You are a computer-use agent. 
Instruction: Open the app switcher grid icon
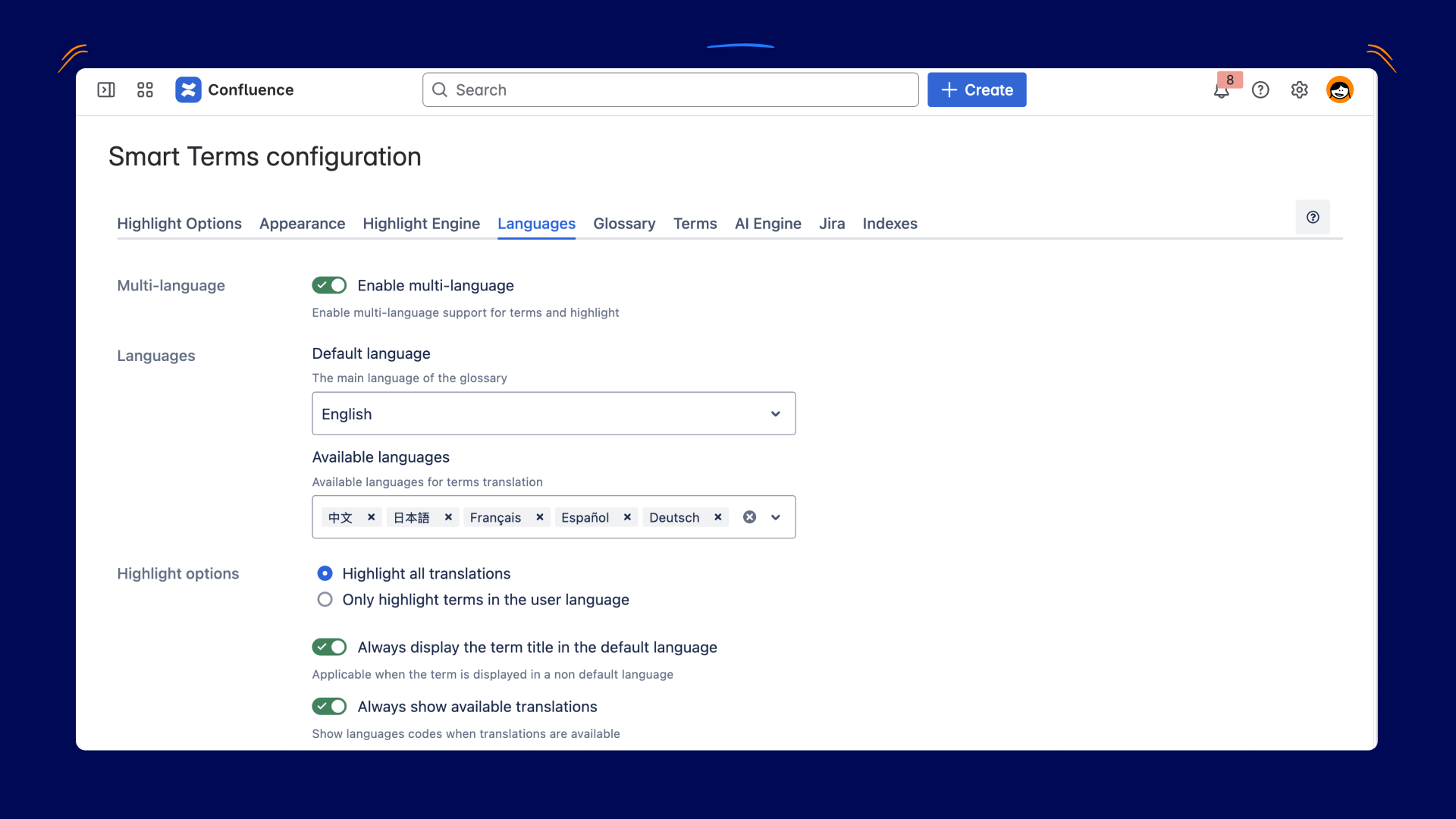(x=145, y=89)
